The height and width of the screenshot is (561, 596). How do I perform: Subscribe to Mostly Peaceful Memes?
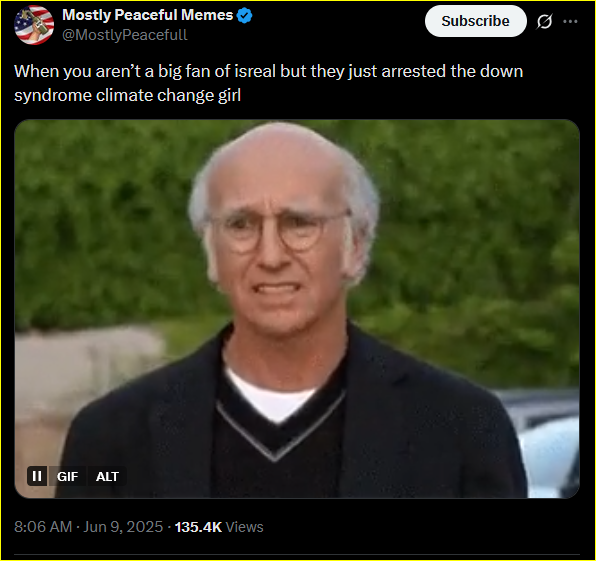tap(476, 21)
